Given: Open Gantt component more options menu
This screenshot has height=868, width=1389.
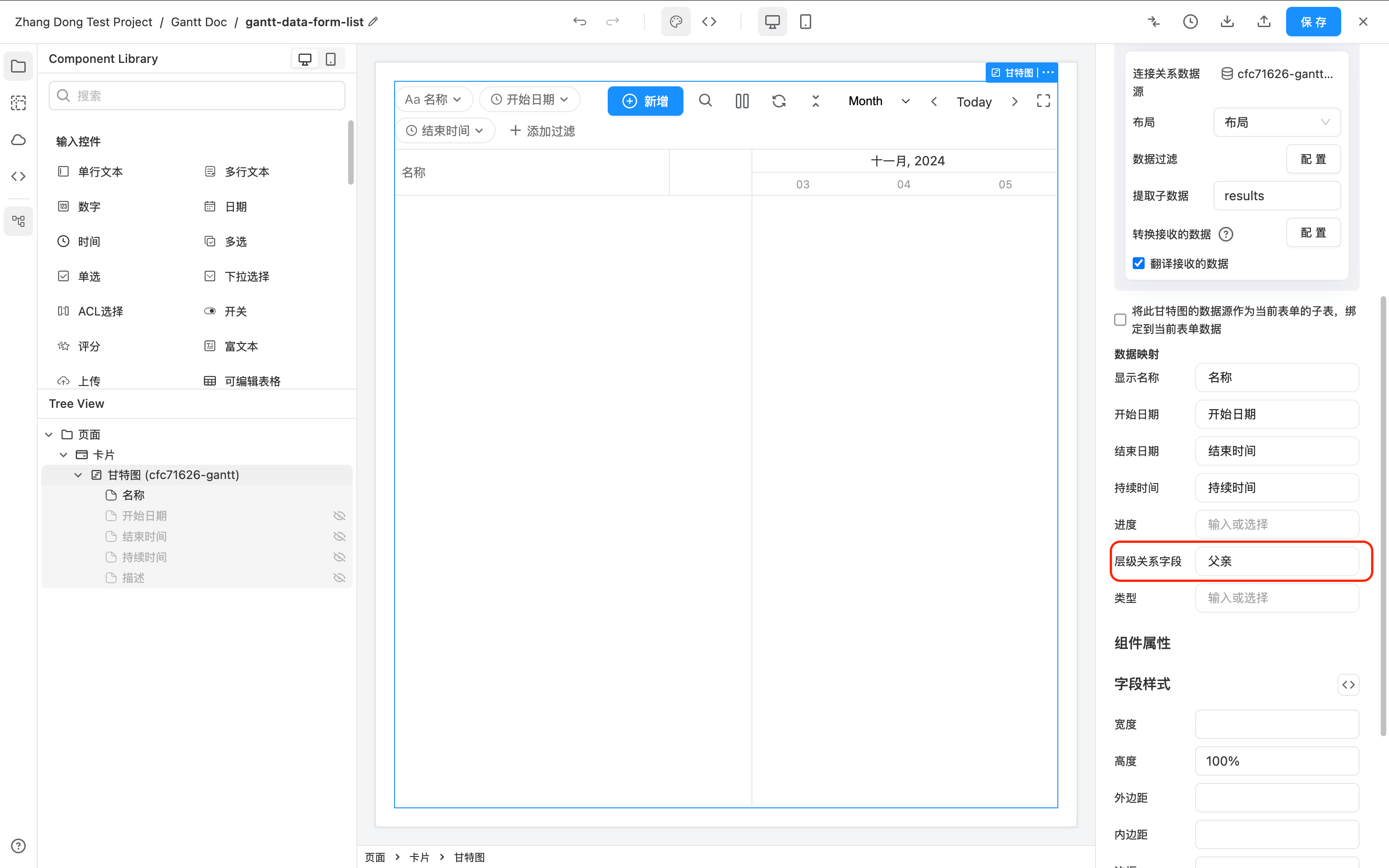Looking at the screenshot, I should [x=1048, y=73].
